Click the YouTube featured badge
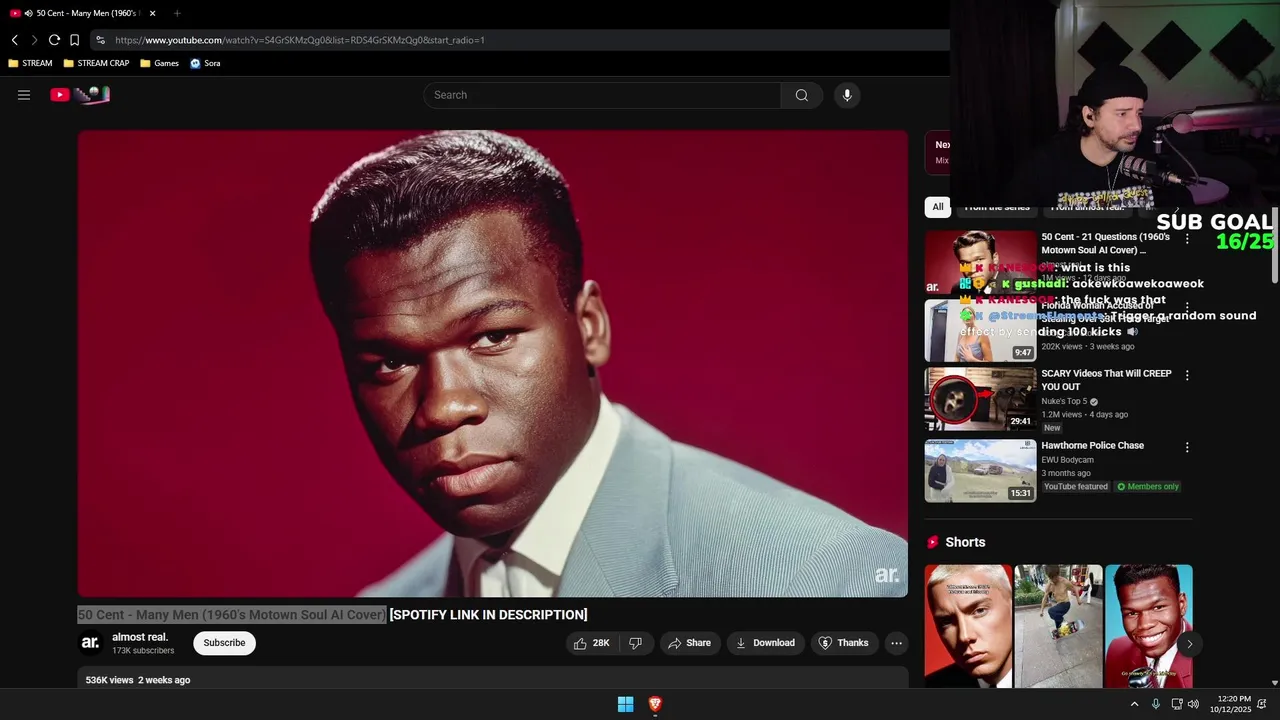This screenshot has width=1280, height=720. point(1076,487)
